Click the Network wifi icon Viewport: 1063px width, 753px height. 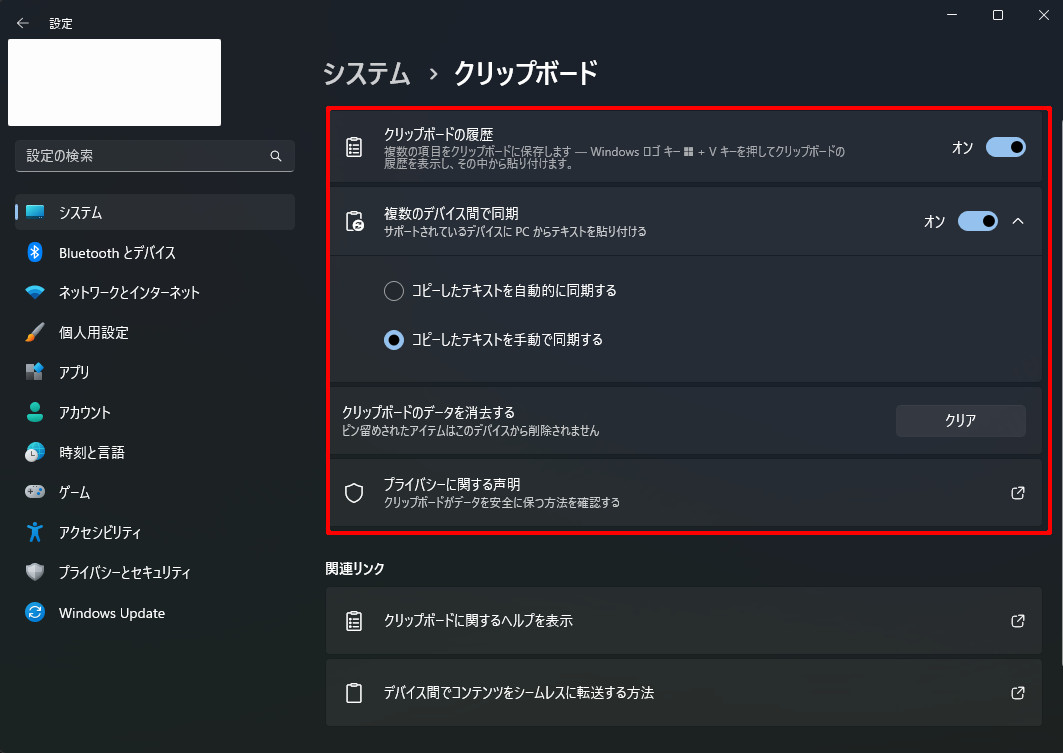pyautogui.click(x=35, y=293)
